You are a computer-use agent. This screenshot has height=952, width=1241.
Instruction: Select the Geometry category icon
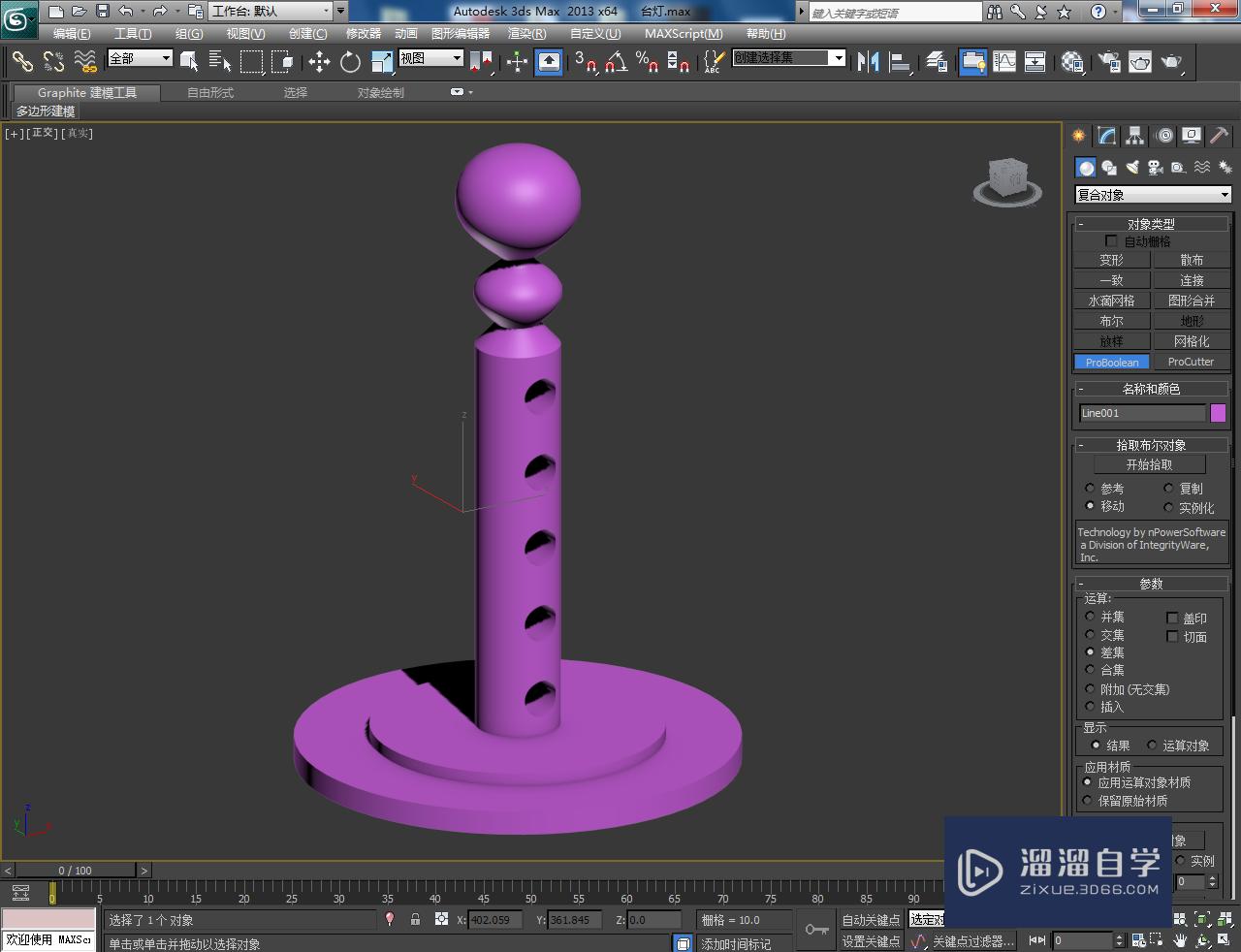1086,168
